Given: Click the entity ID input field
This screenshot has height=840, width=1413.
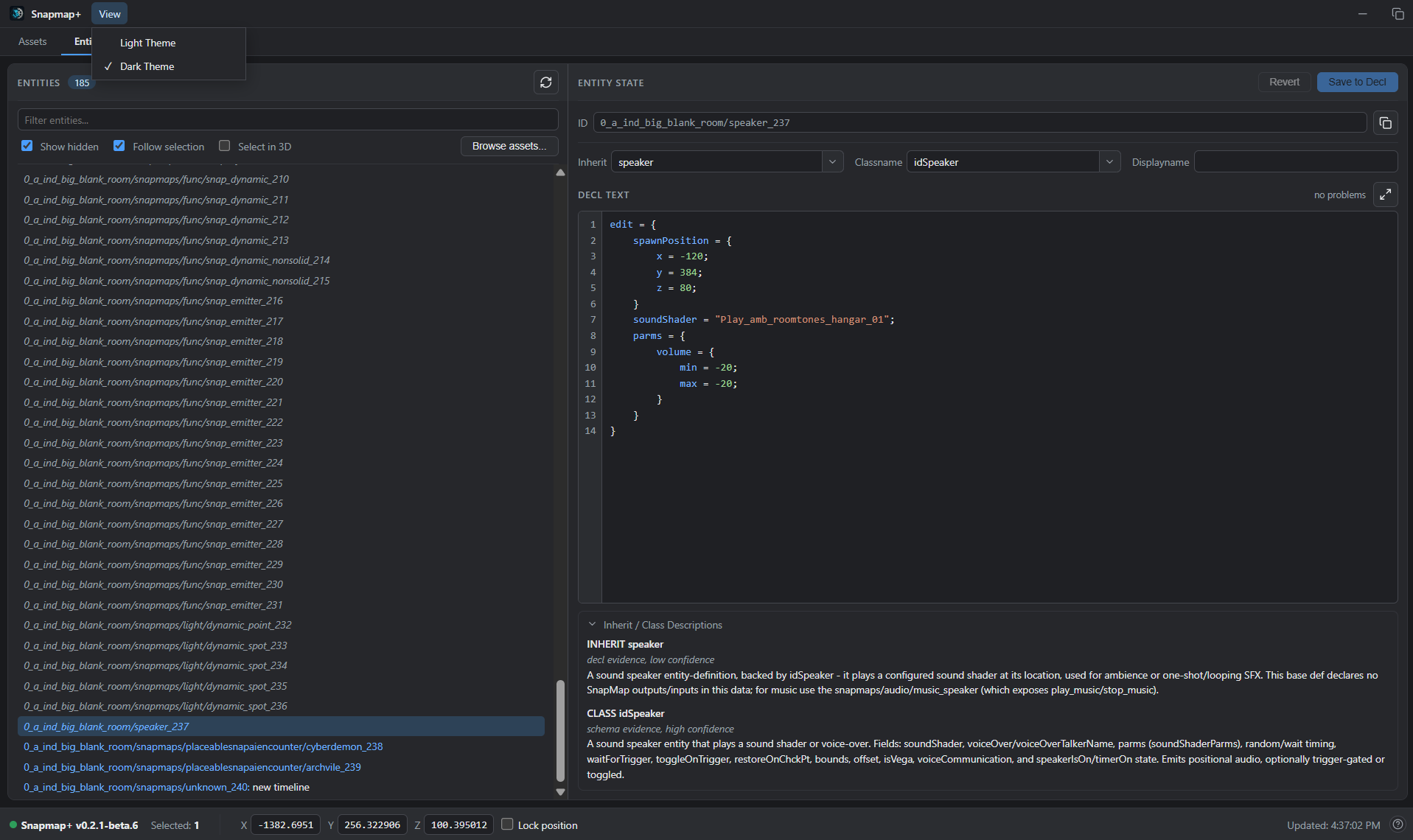Looking at the screenshot, I should pos(980,123).
